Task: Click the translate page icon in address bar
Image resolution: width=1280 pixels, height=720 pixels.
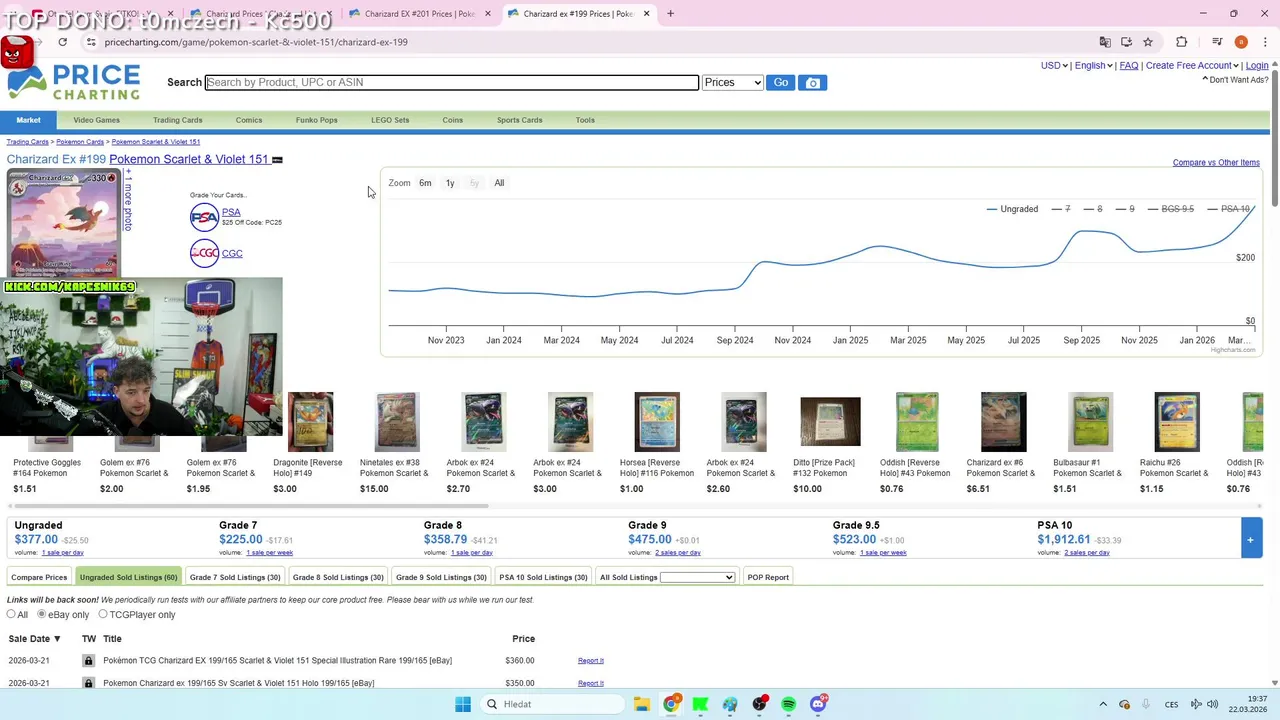Action: click(1105, 42)
